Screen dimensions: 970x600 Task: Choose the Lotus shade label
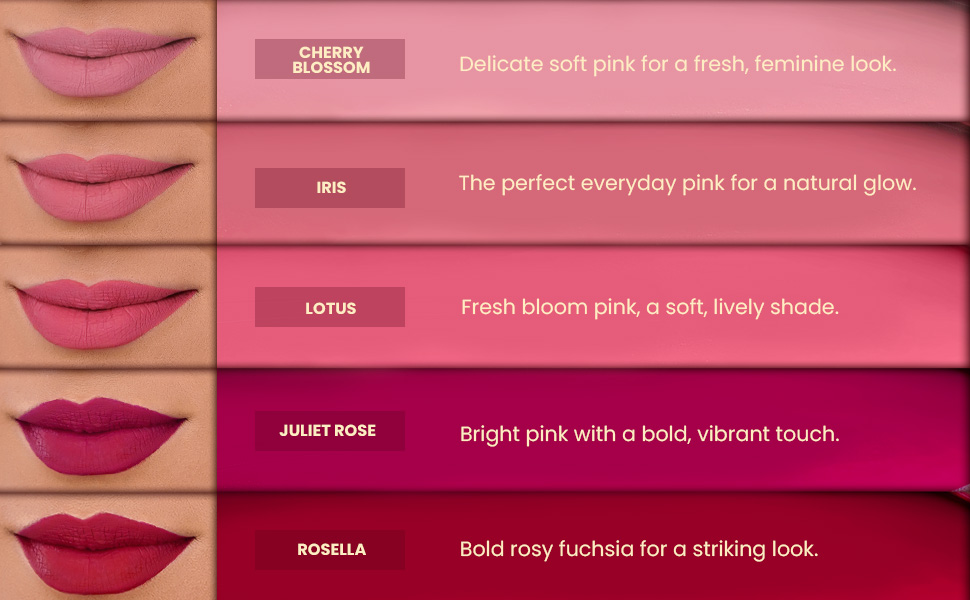tap(330, 307)
